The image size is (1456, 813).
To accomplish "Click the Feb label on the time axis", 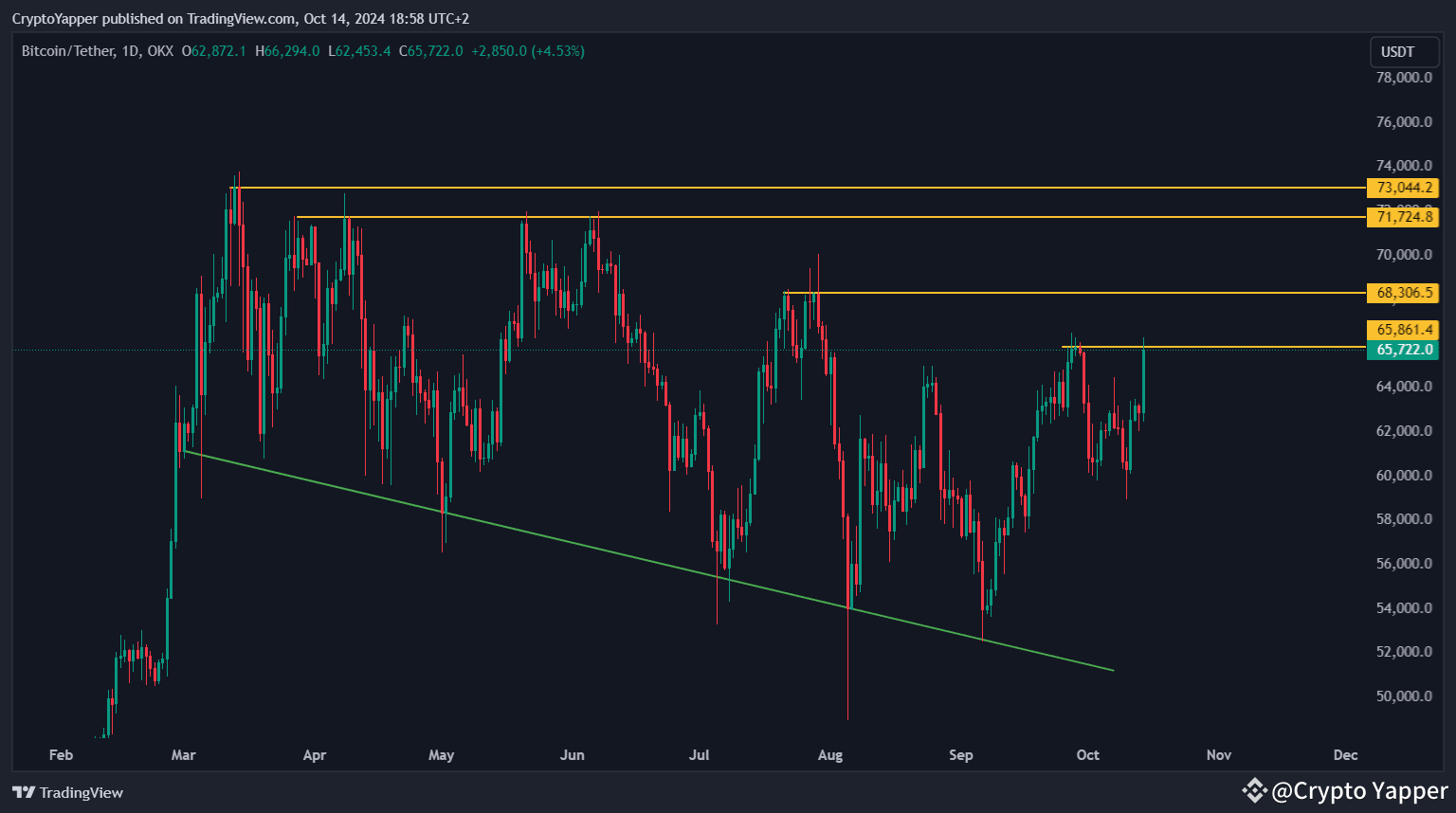I will tap(61, 755).
